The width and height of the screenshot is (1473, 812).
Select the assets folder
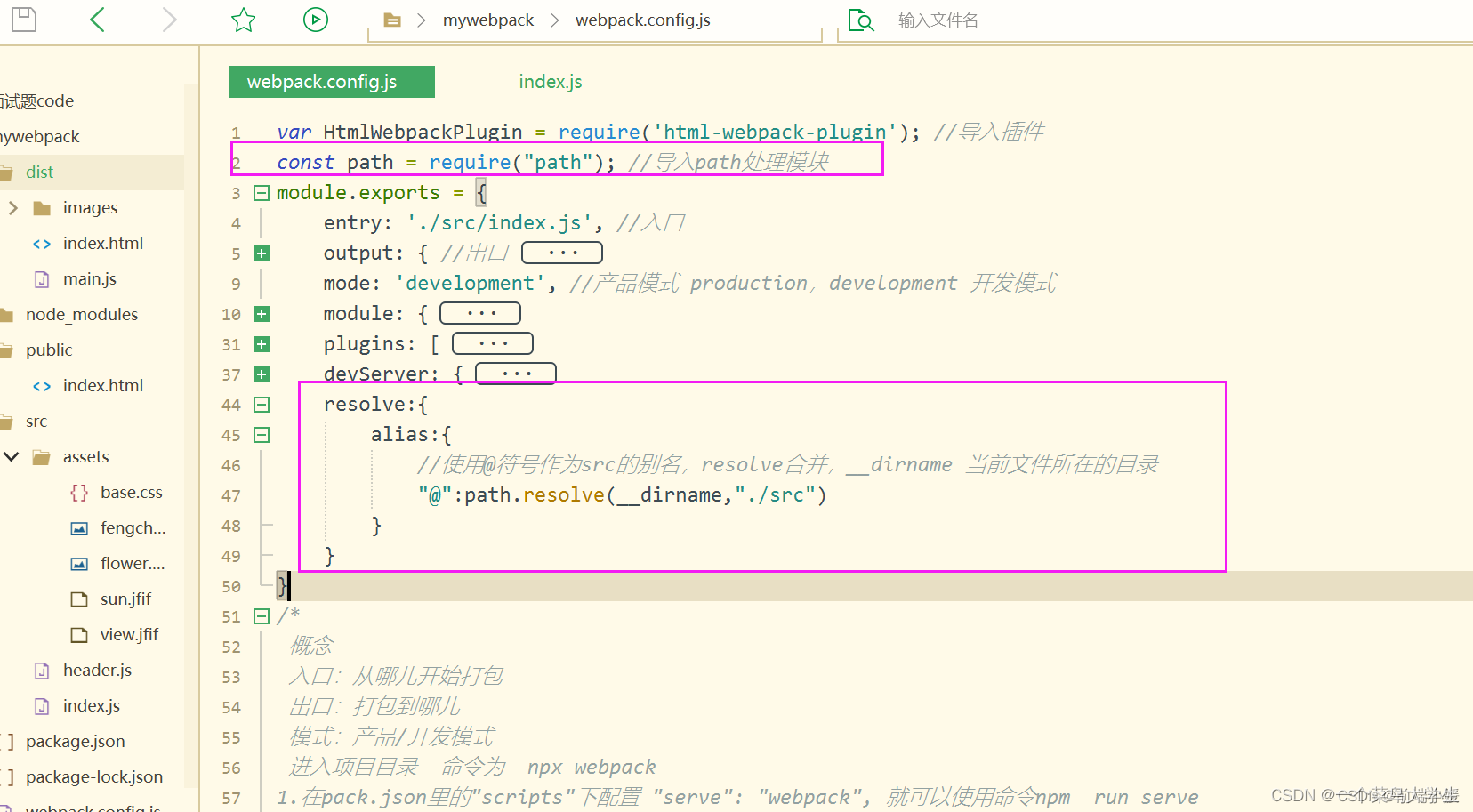point(86,456)
